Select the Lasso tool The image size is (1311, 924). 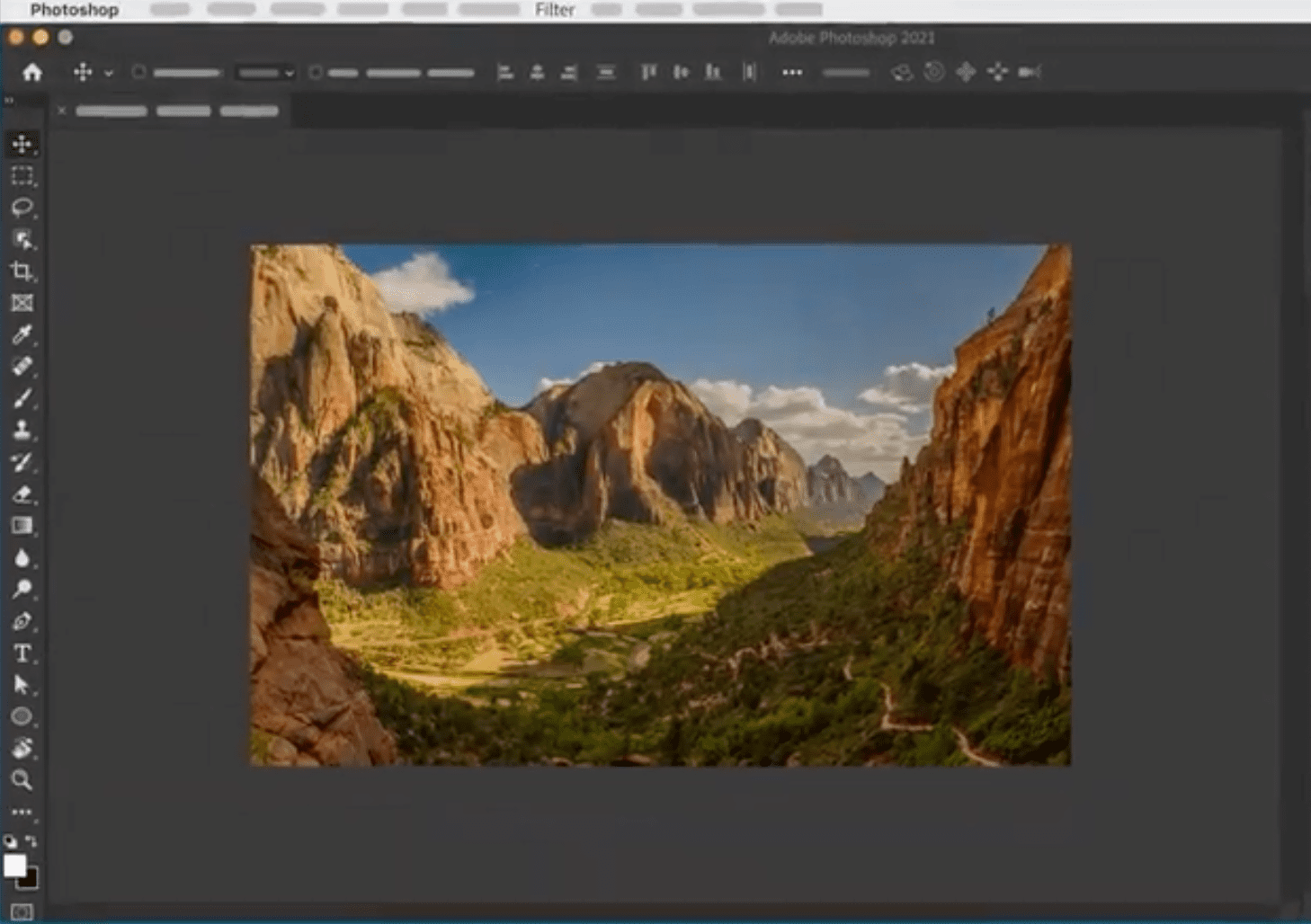point(22,208)
